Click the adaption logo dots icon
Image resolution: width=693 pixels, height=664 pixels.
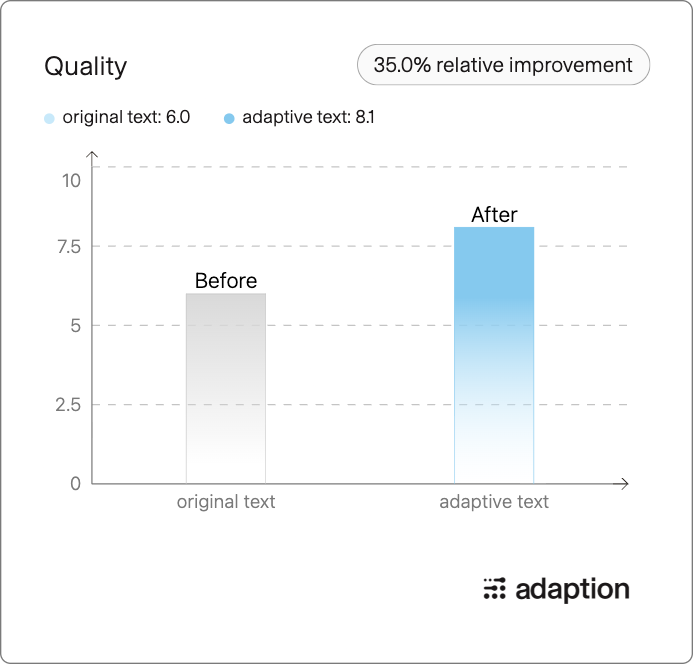494,589
